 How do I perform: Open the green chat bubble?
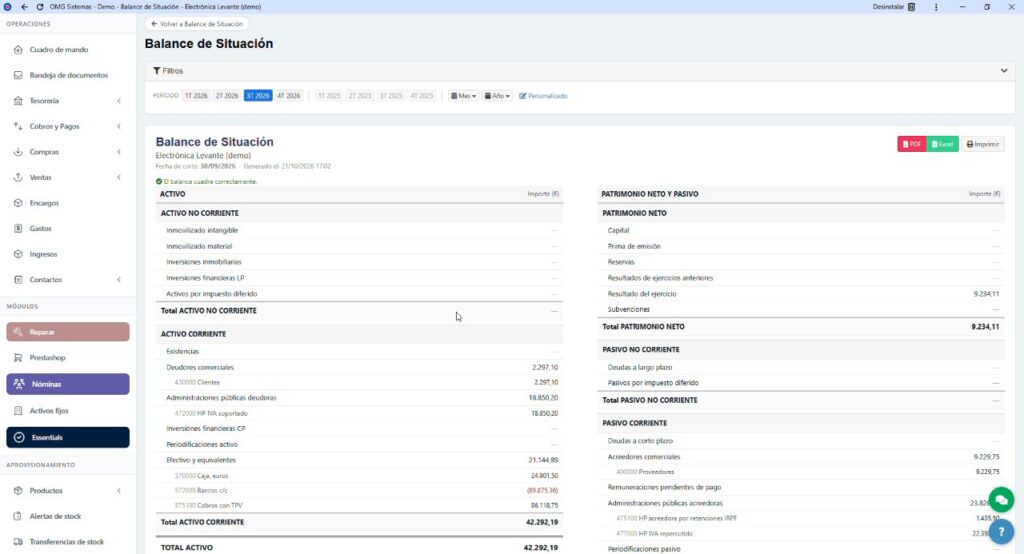[1001, 500]
